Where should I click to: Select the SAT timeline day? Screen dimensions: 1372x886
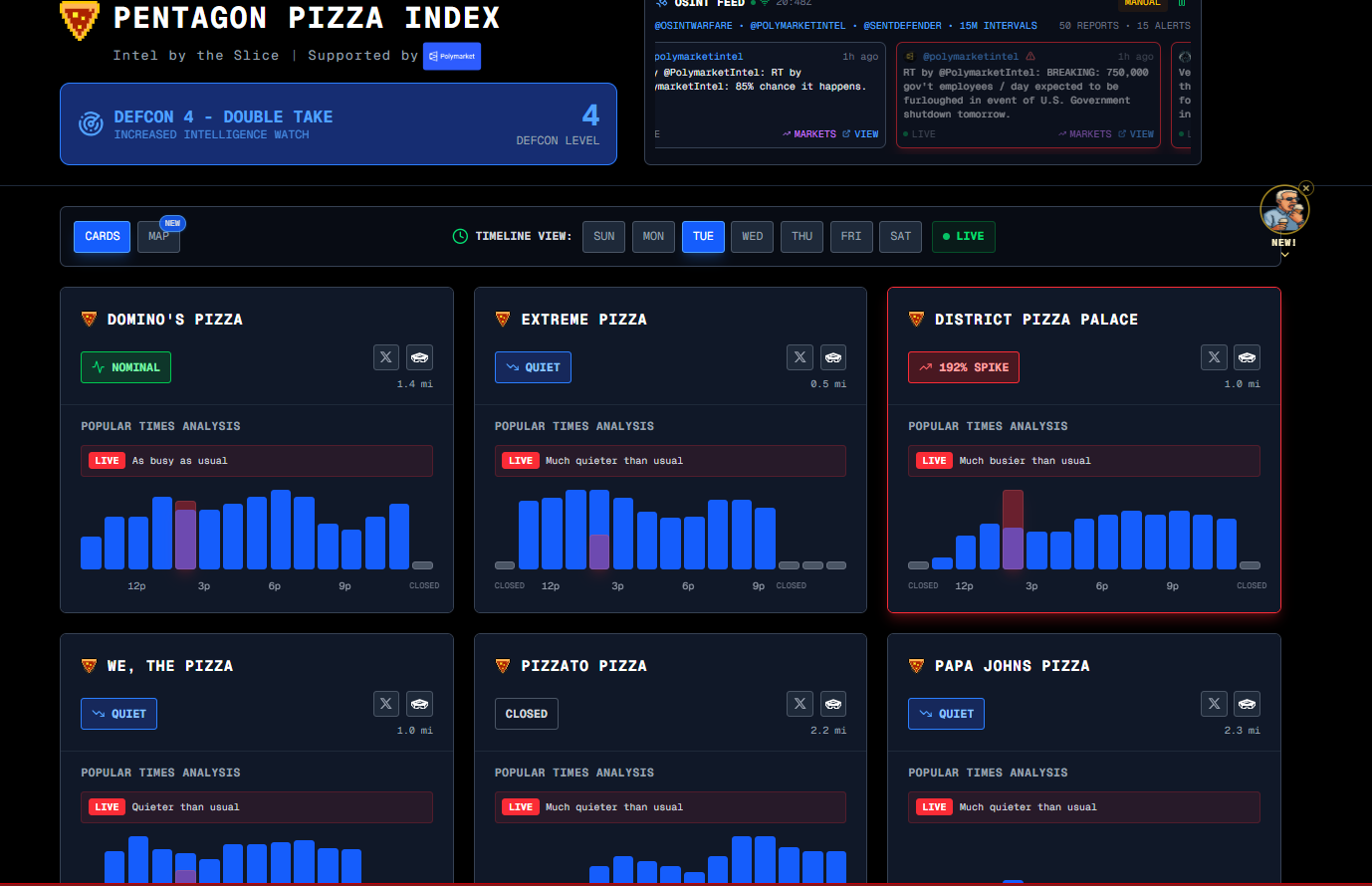pos(900,237)
